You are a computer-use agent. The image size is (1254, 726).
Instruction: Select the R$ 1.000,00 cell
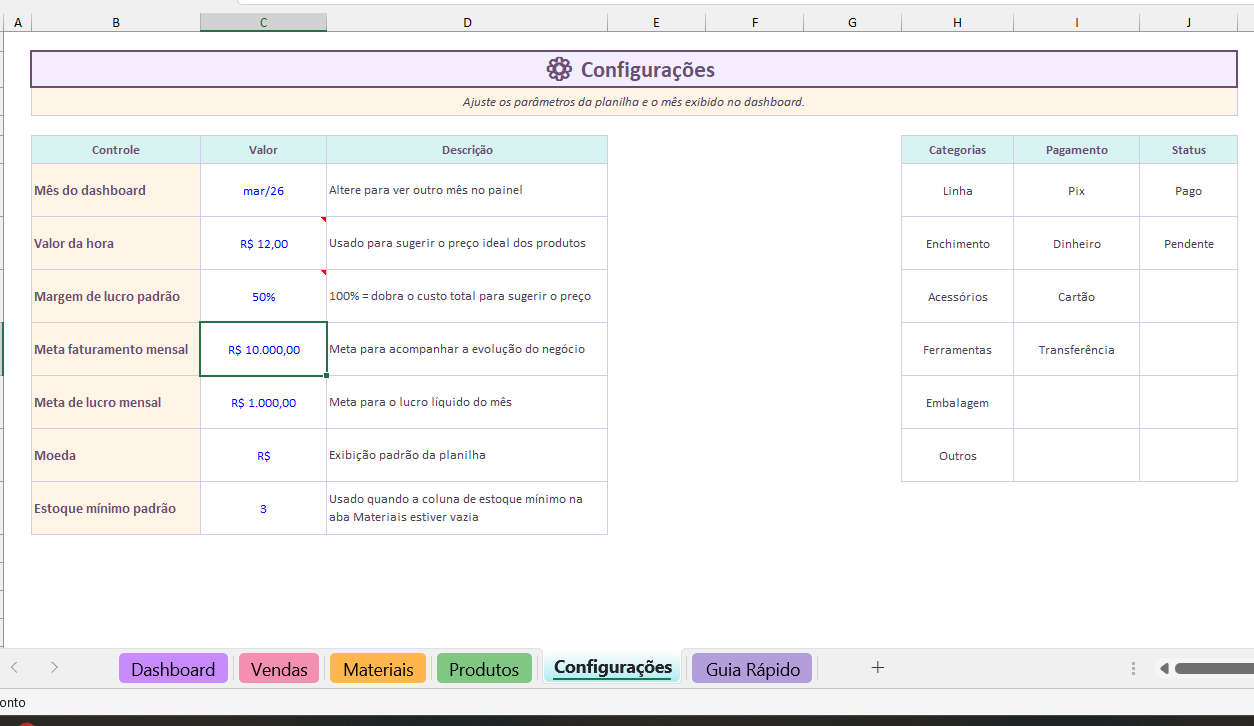point(263,402)
